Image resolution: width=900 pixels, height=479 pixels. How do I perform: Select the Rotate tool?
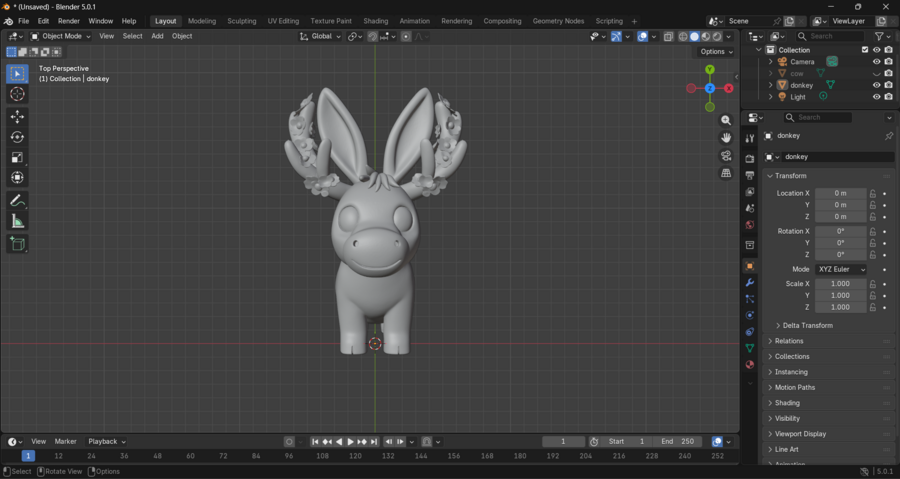tap(17, 137)
